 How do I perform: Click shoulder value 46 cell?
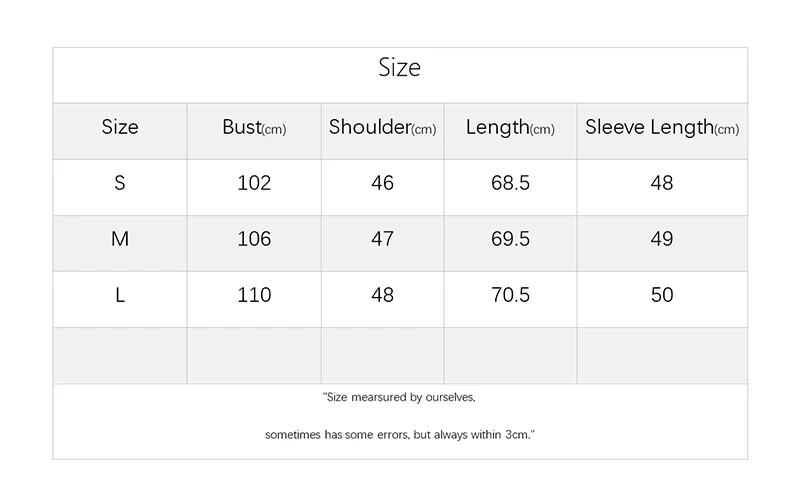pos(382,183)
